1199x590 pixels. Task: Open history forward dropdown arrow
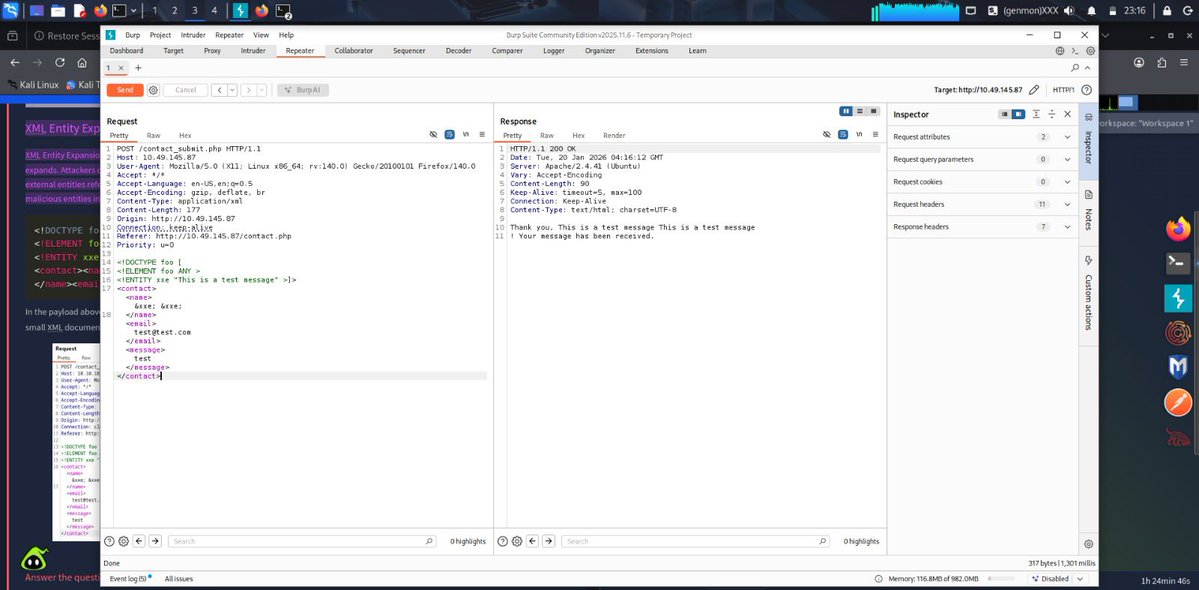point(262,90)
